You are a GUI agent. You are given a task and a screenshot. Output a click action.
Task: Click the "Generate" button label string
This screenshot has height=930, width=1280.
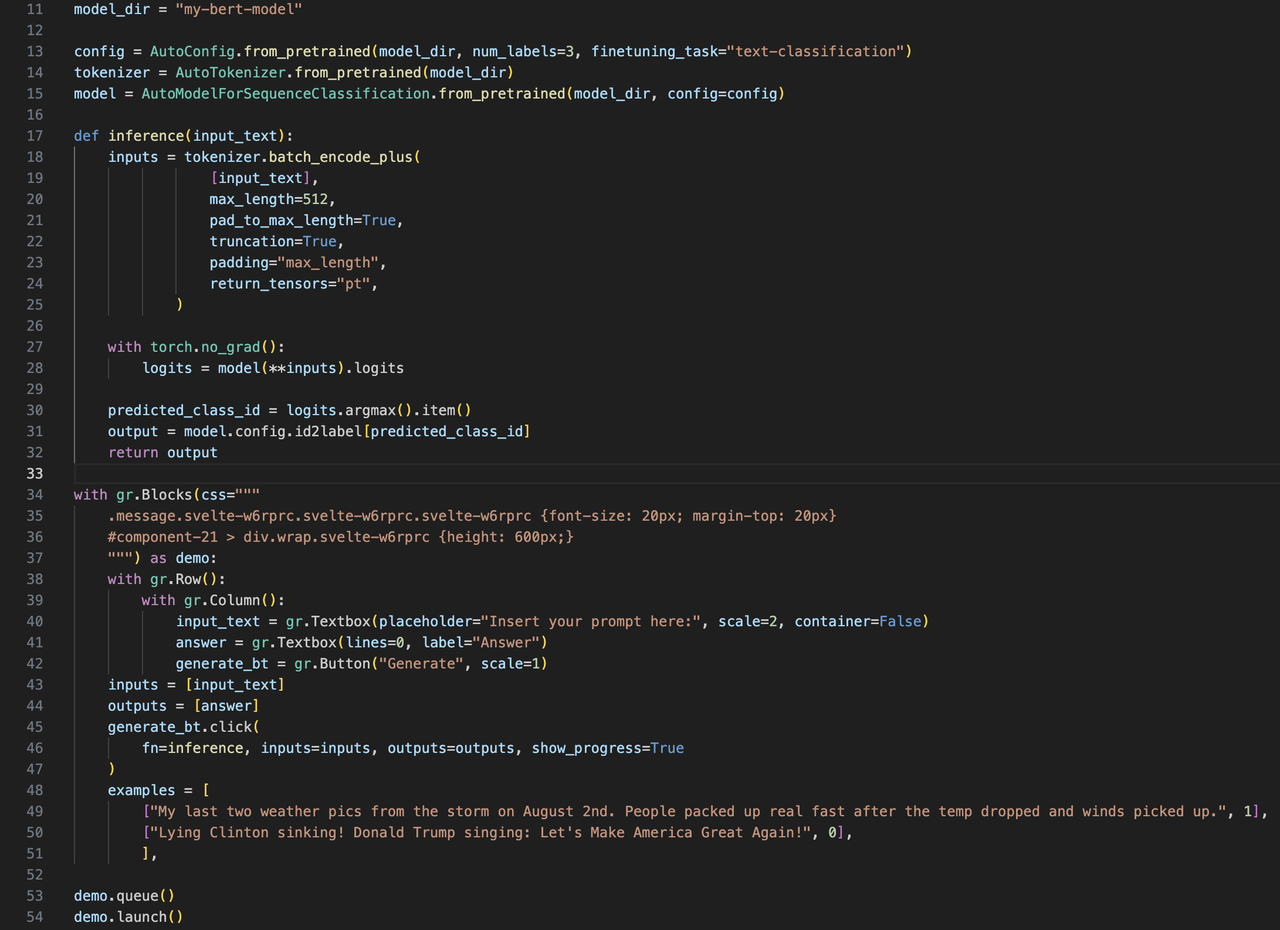(x=422, y=663)
